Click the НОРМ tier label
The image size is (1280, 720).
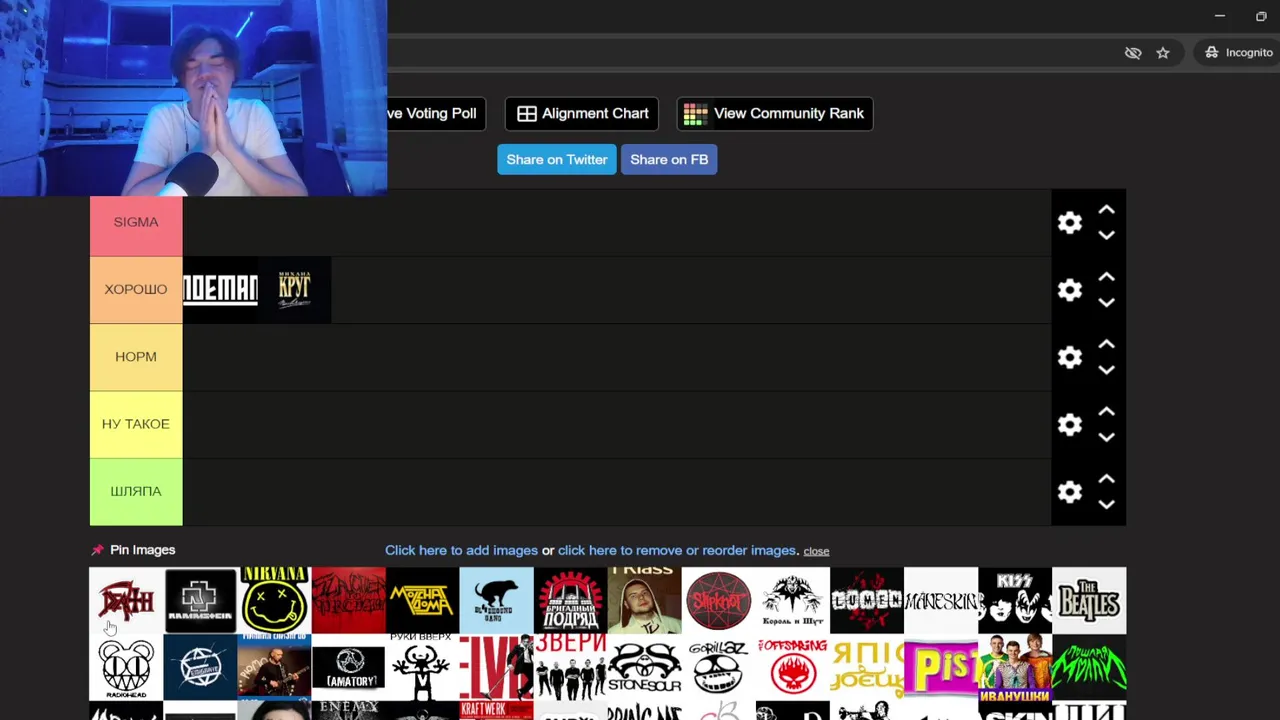136,357
